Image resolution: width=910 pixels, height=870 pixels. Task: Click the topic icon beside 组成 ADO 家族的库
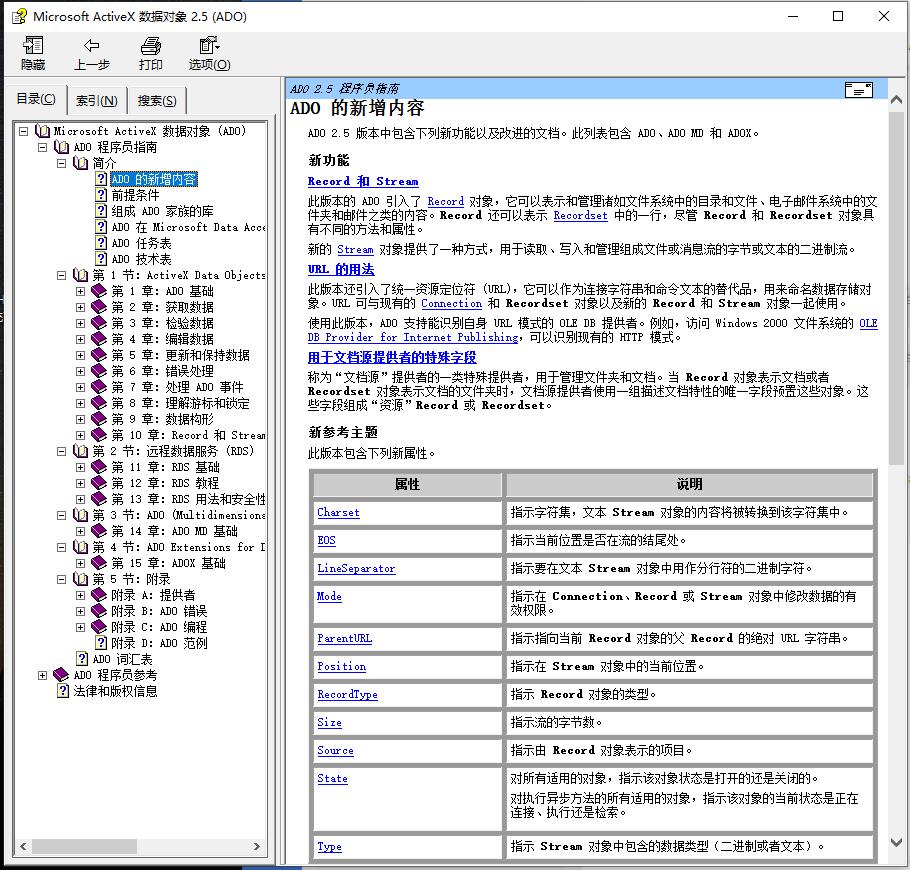[102, 211]
